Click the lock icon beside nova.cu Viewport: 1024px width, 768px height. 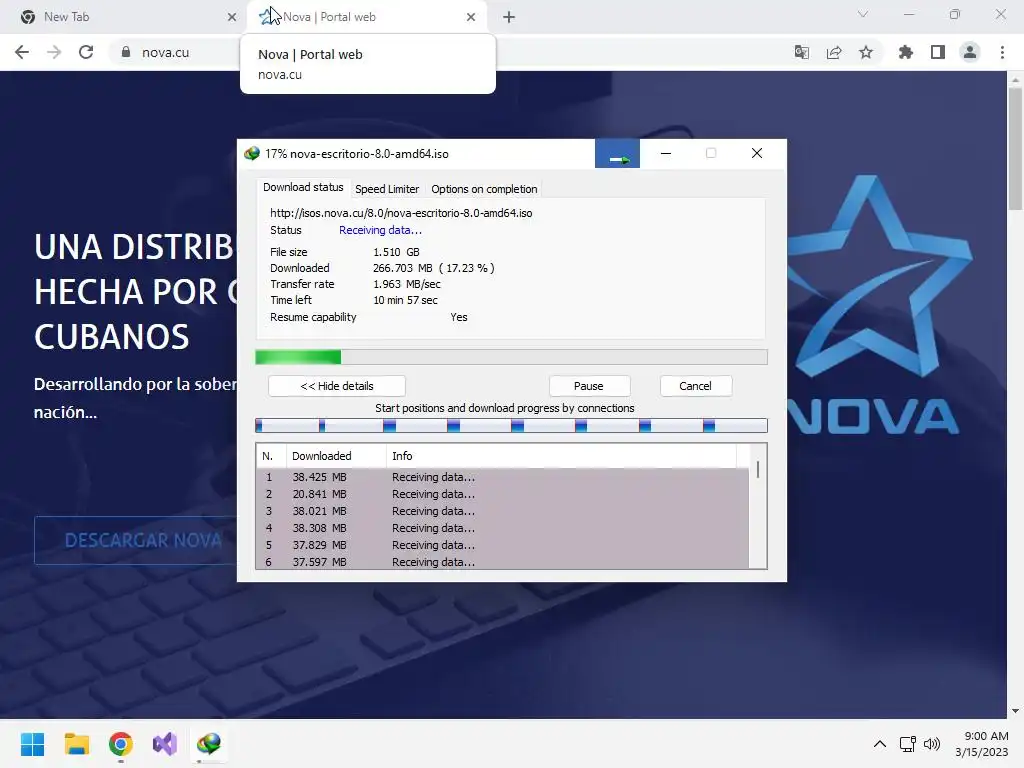coord(126,52)
